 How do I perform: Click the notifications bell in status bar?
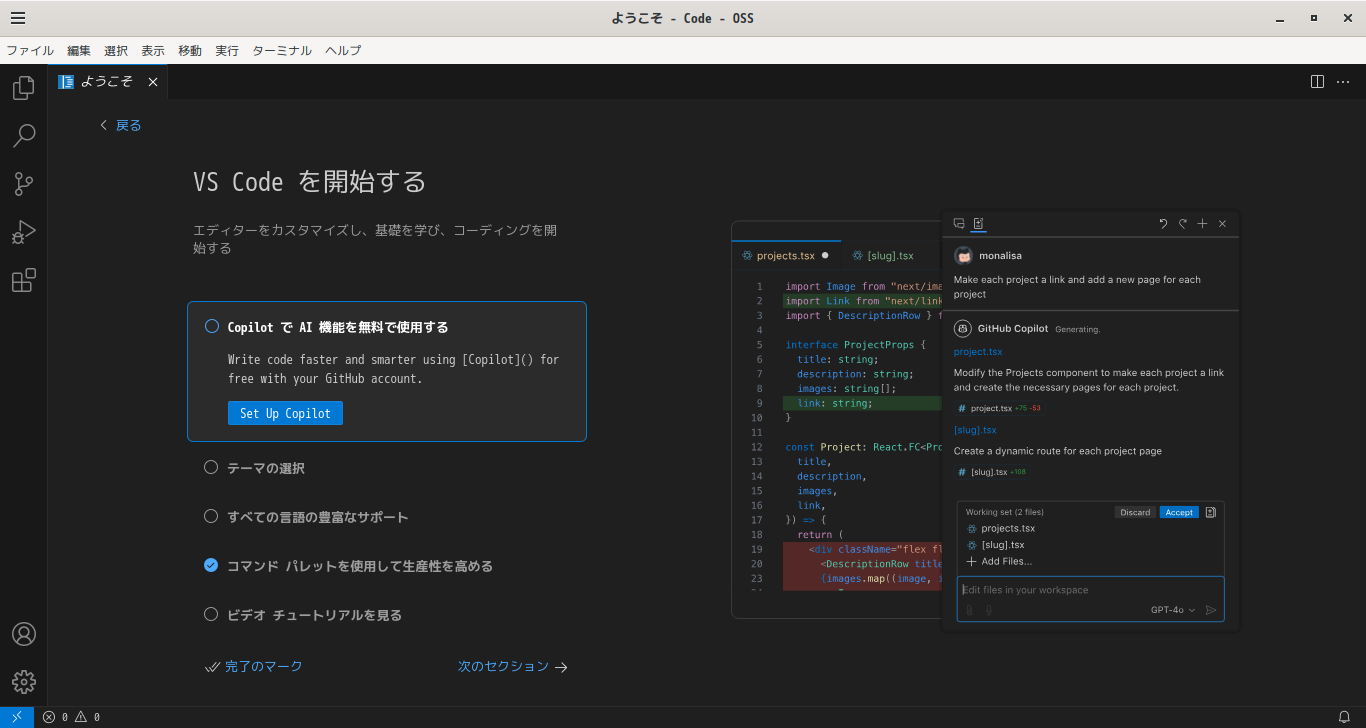pos(1344,717)
